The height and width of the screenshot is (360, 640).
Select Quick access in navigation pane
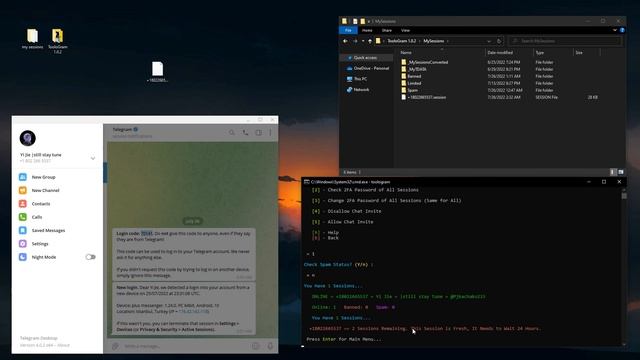pyautogui.click(x=365, y=58)
